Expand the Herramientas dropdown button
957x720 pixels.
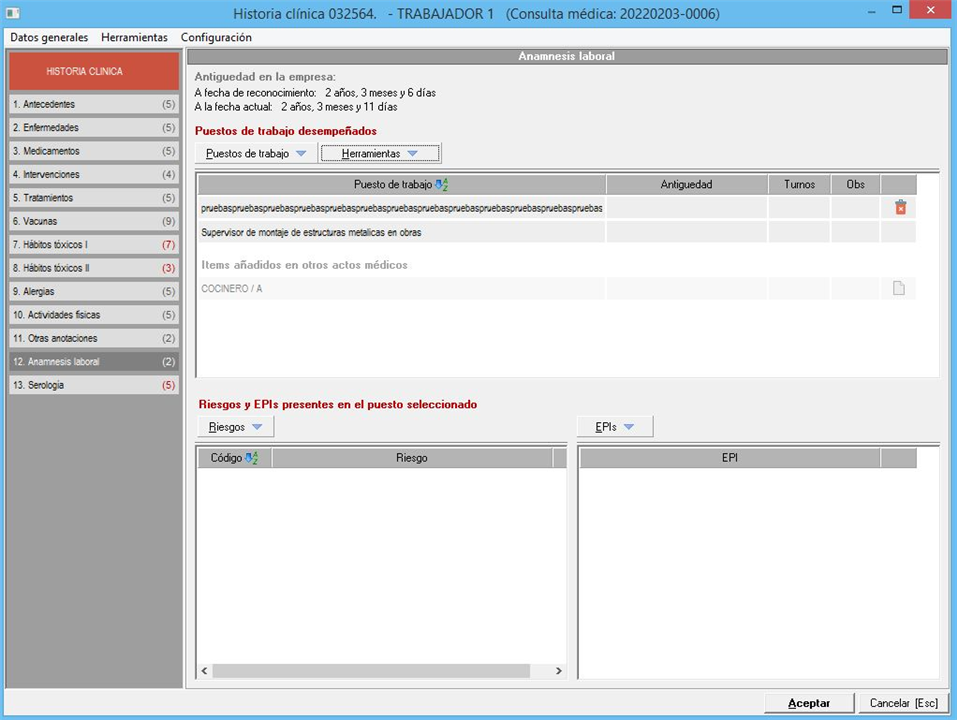point(379,153)
